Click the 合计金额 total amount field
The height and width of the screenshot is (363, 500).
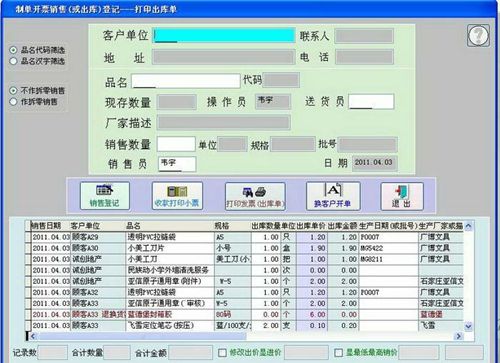point(190,352)
